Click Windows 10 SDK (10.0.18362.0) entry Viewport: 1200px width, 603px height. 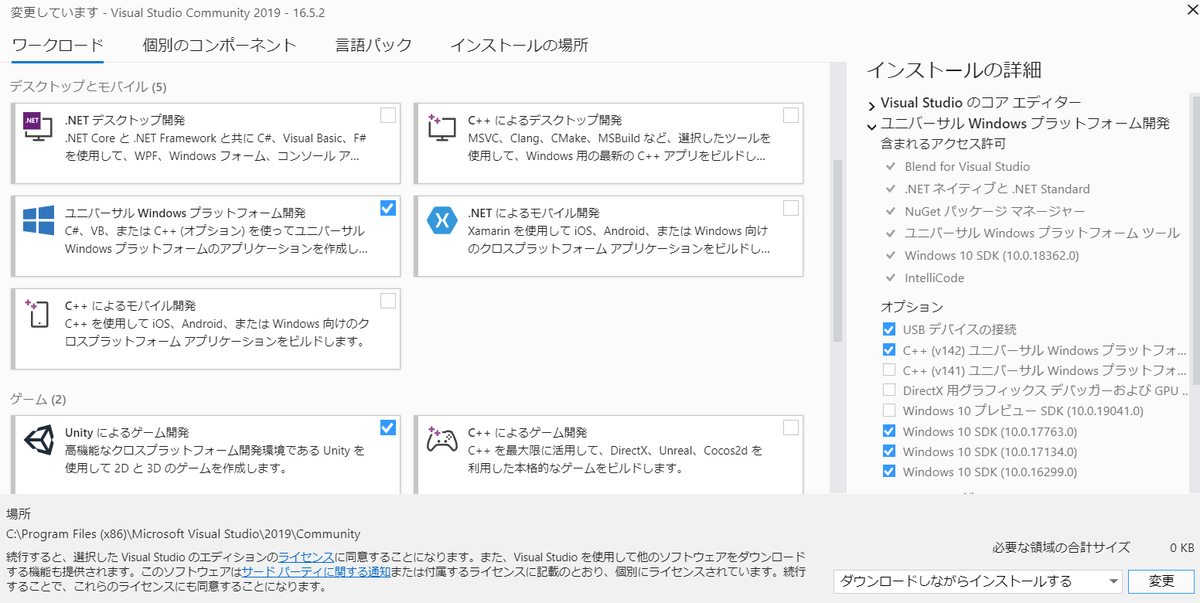[991, 255]
